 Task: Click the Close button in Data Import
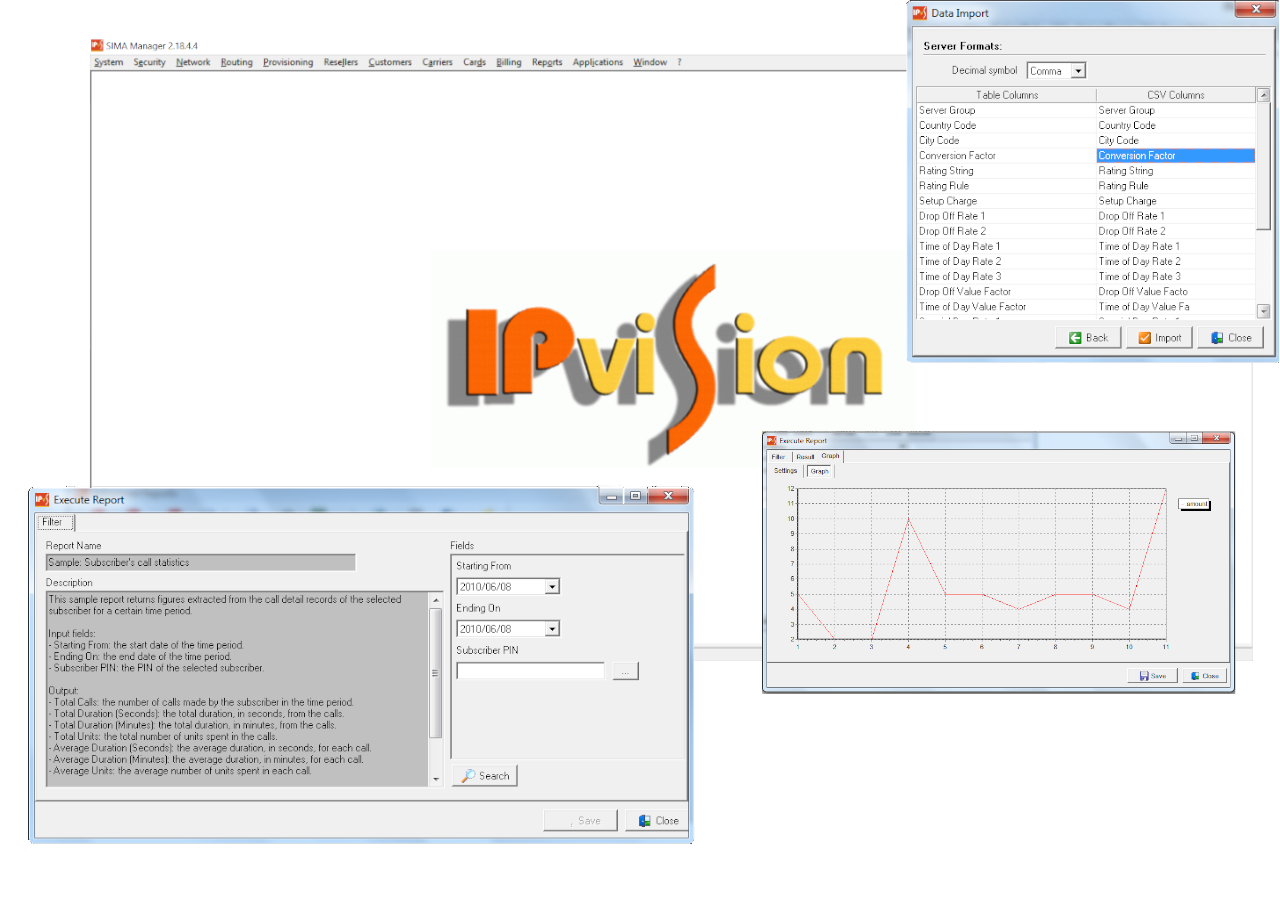point(1230,337)
